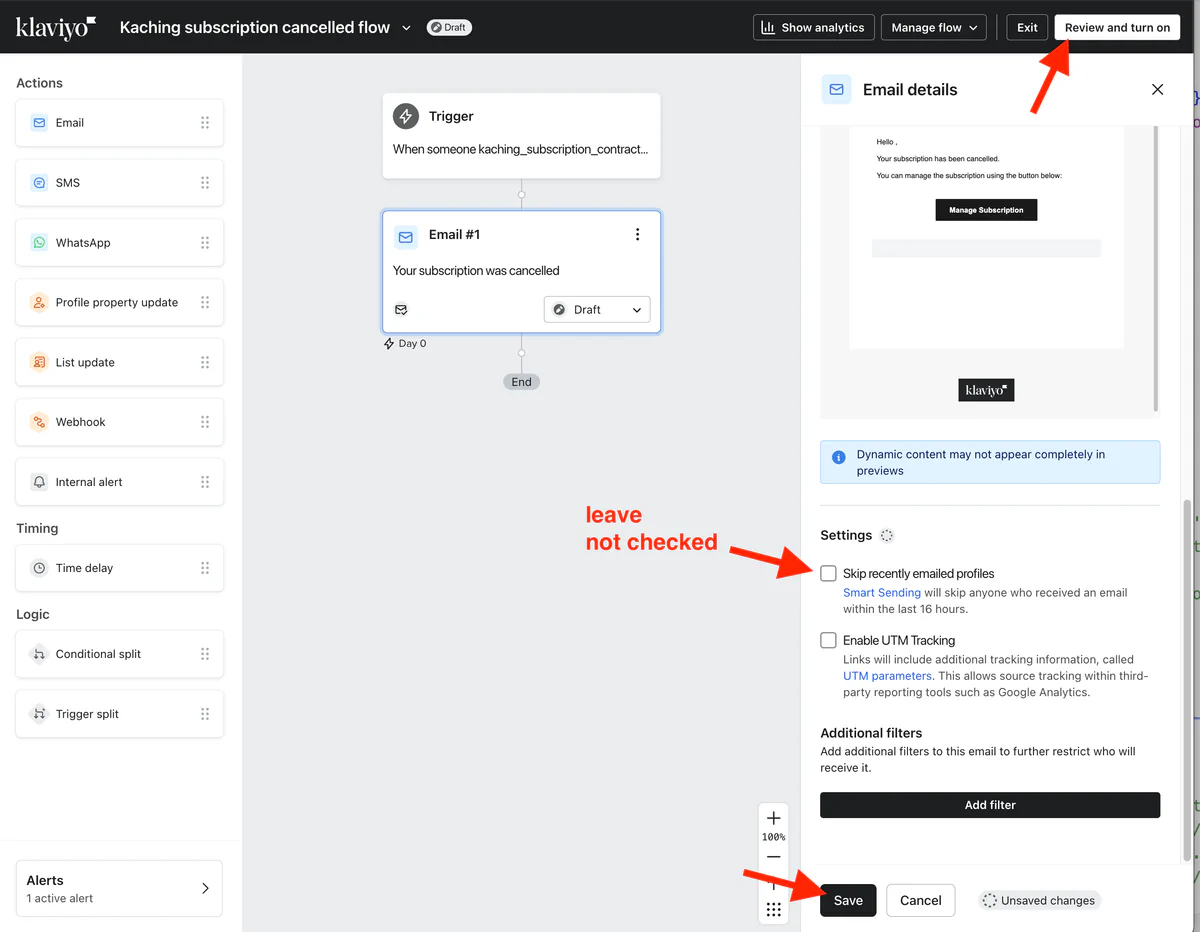Image resolution: width=1200 pixels, height=932 pixels.
Task: Click the Exit button
Action: (x=1027, y=28)
